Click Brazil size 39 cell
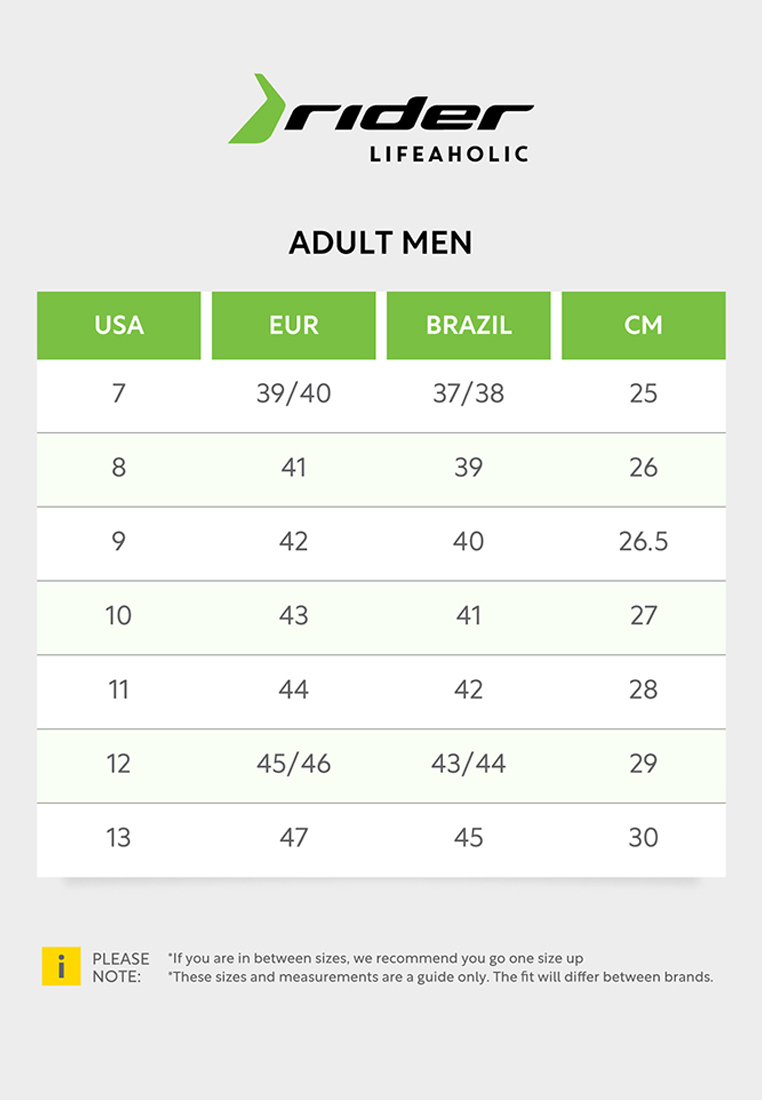Image resolution: width=762 pixels, height=1100 pixels. [469, 467]
